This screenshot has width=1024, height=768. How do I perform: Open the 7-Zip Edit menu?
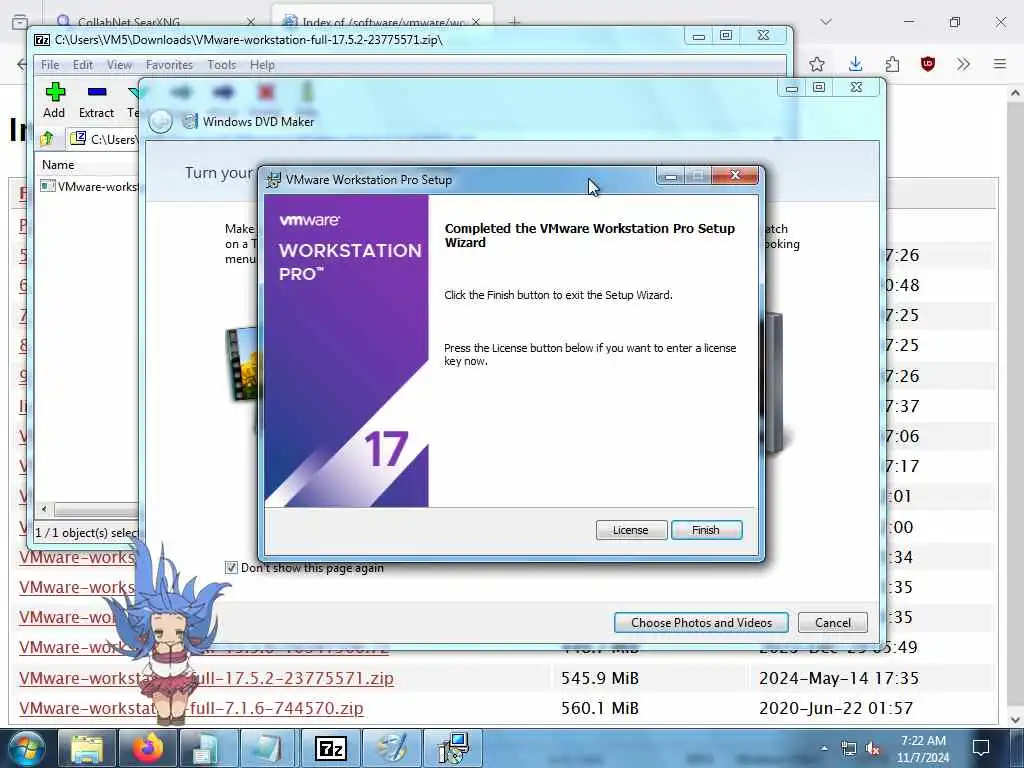[82, 65]
